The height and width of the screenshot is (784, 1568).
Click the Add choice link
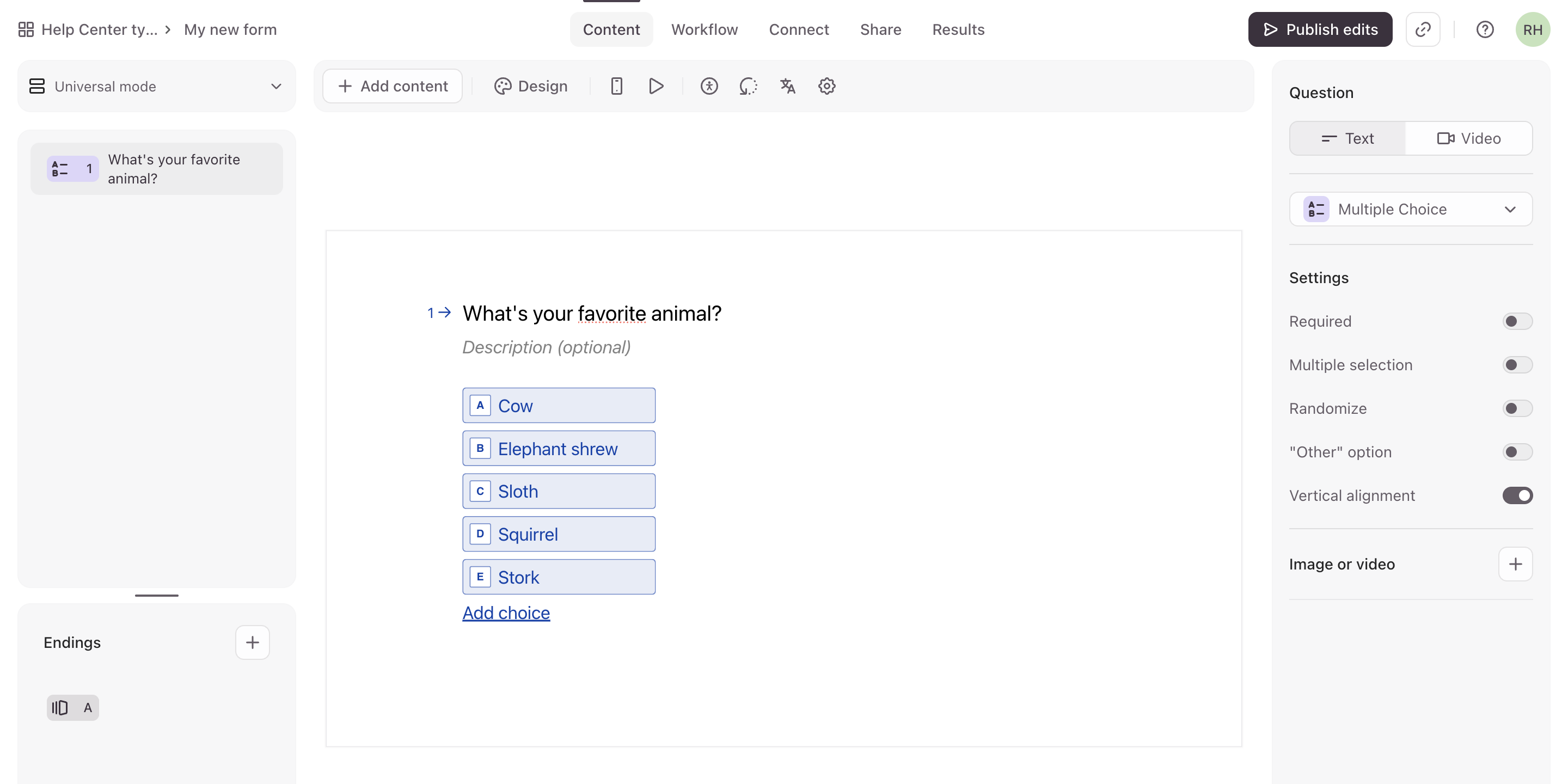(506, 612)
